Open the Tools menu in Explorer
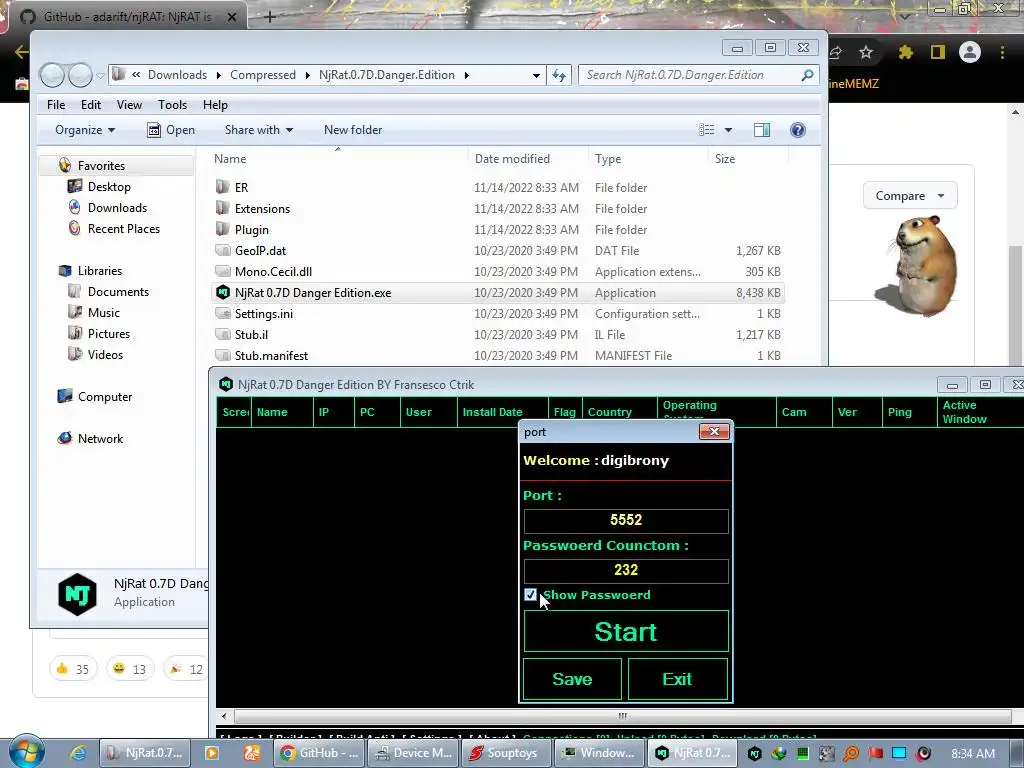Viewport: 1024px width, 768px height. coord(172,104)
